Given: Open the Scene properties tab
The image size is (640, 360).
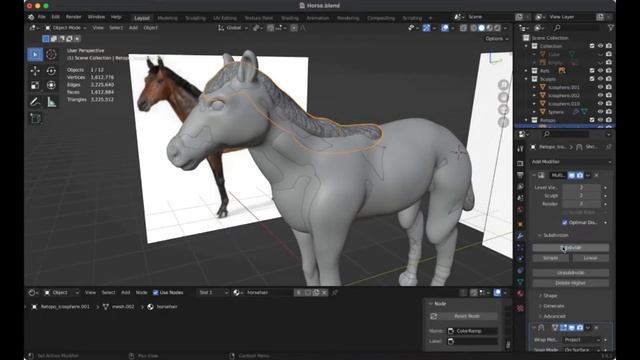Looking at the screenshot, I should pyautogui.click(x=520, y=198).
